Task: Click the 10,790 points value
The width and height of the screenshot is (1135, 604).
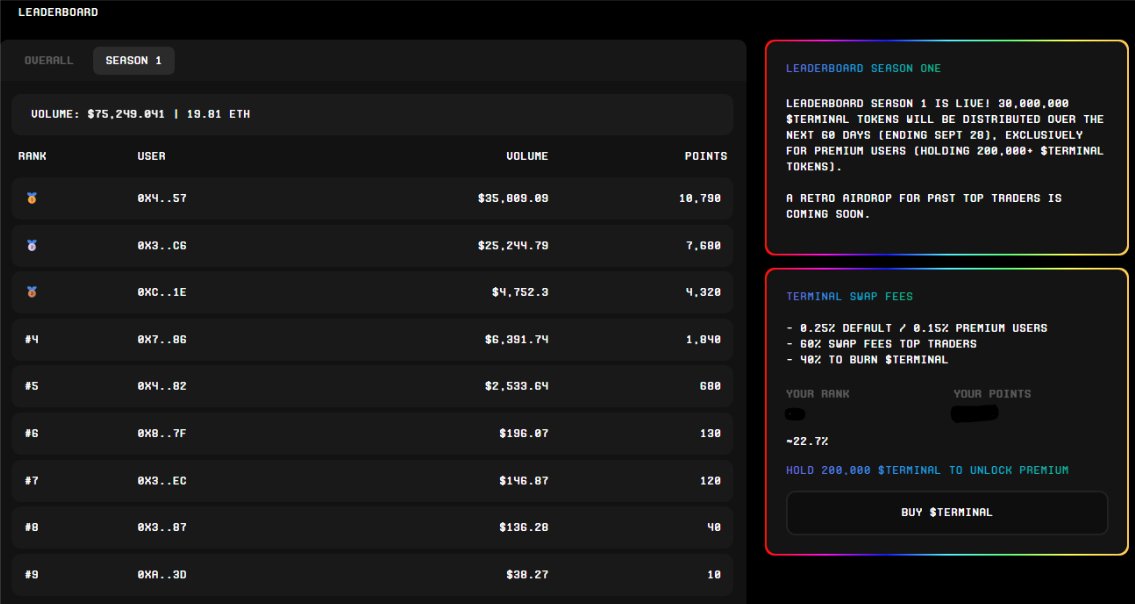Action: pos(699,198)
